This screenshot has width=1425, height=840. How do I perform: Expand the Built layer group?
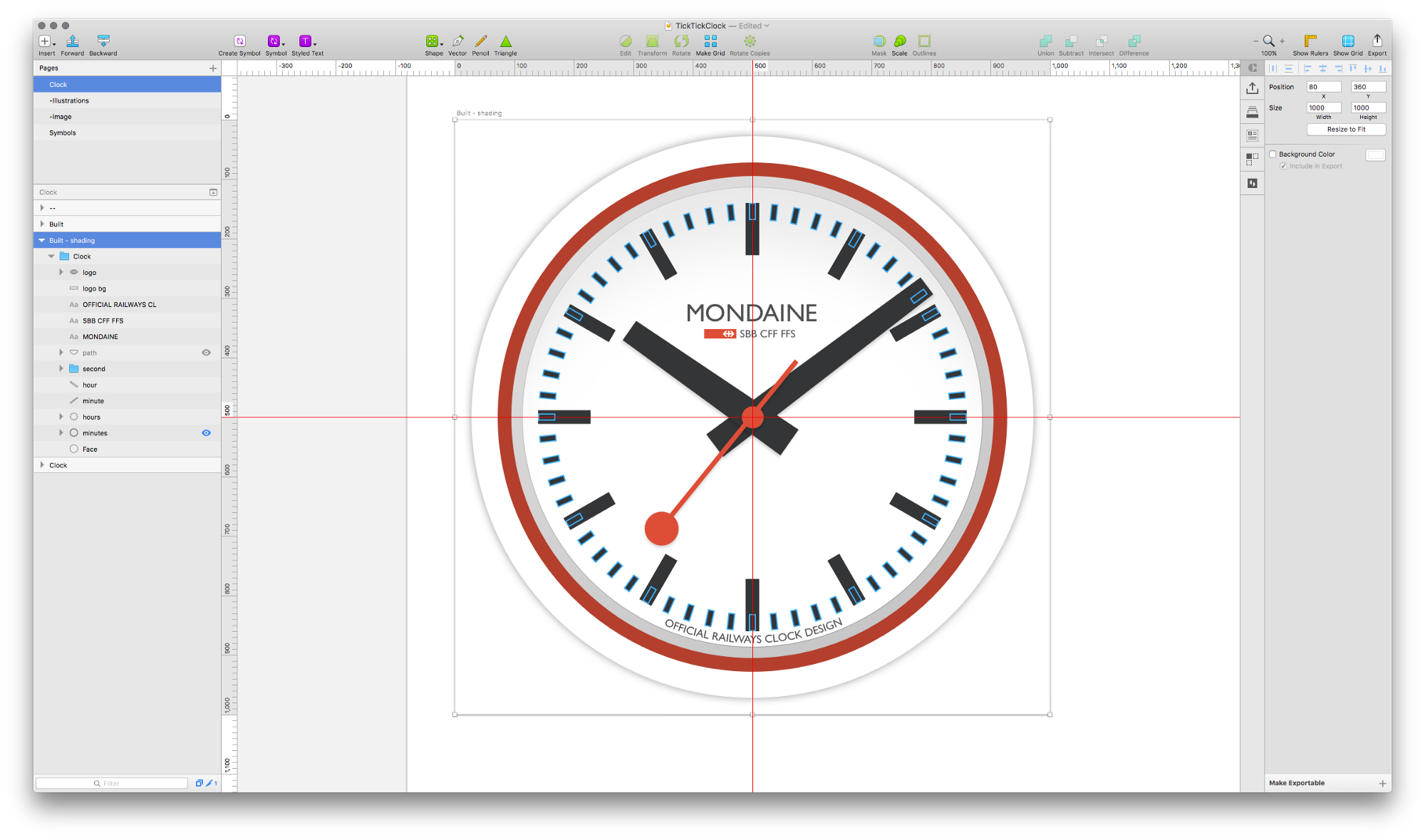(x=42, y=224)
